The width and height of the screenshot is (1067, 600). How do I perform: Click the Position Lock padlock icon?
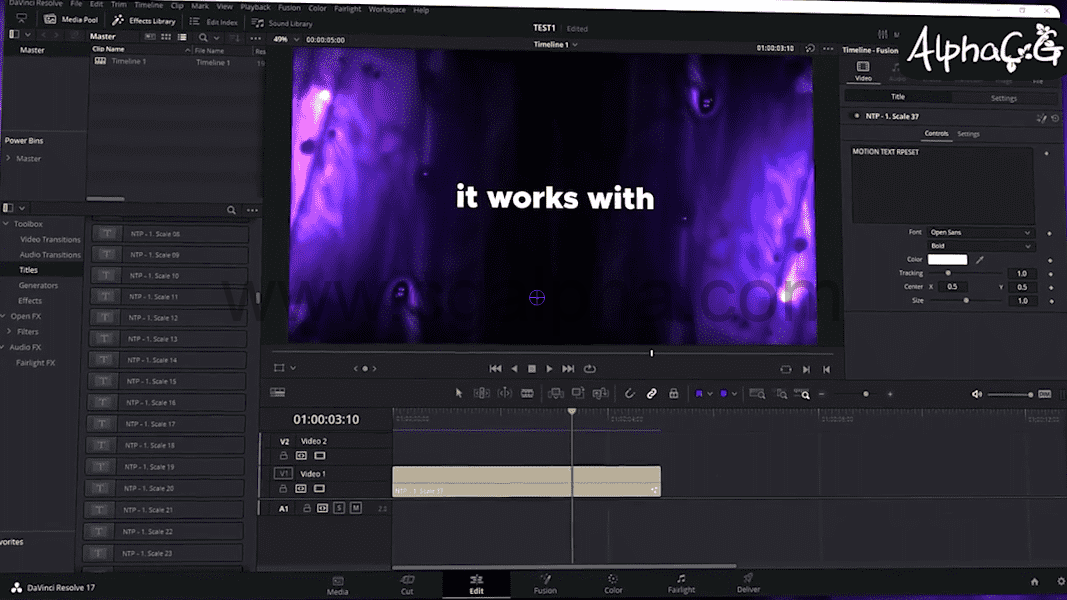tap(673, 394)
